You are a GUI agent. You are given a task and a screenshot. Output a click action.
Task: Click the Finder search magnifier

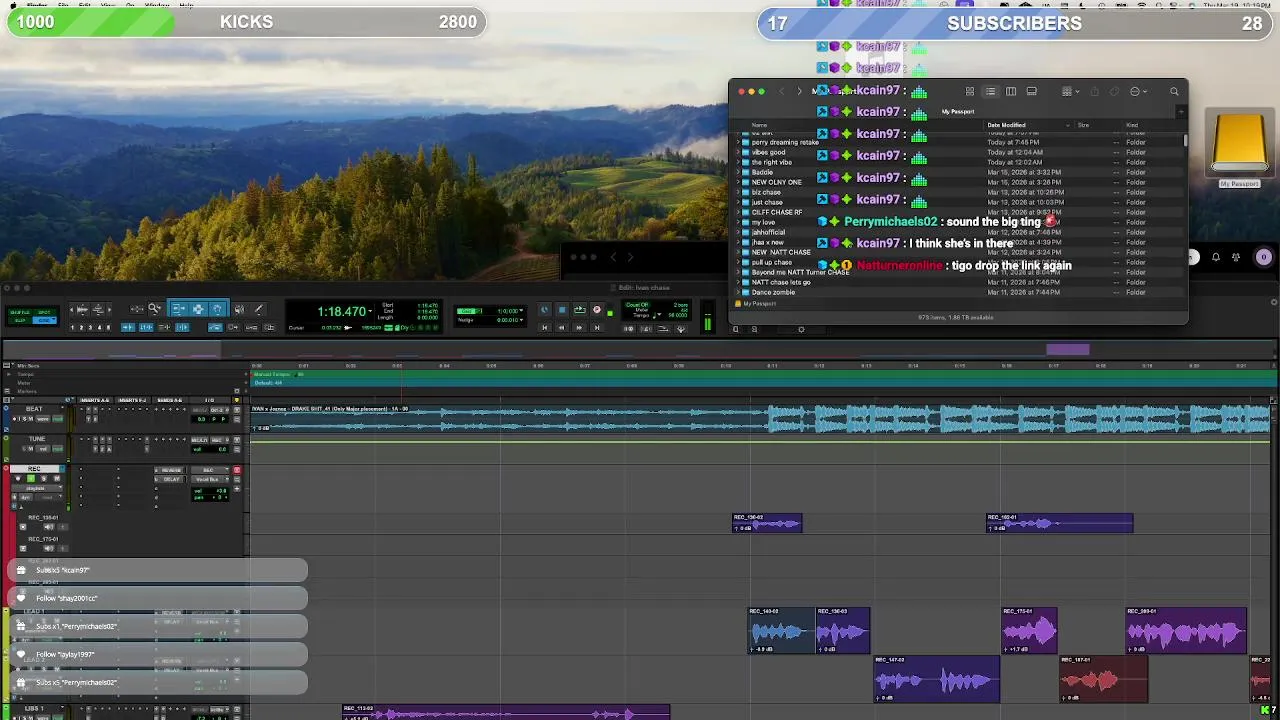(1174, 92)
